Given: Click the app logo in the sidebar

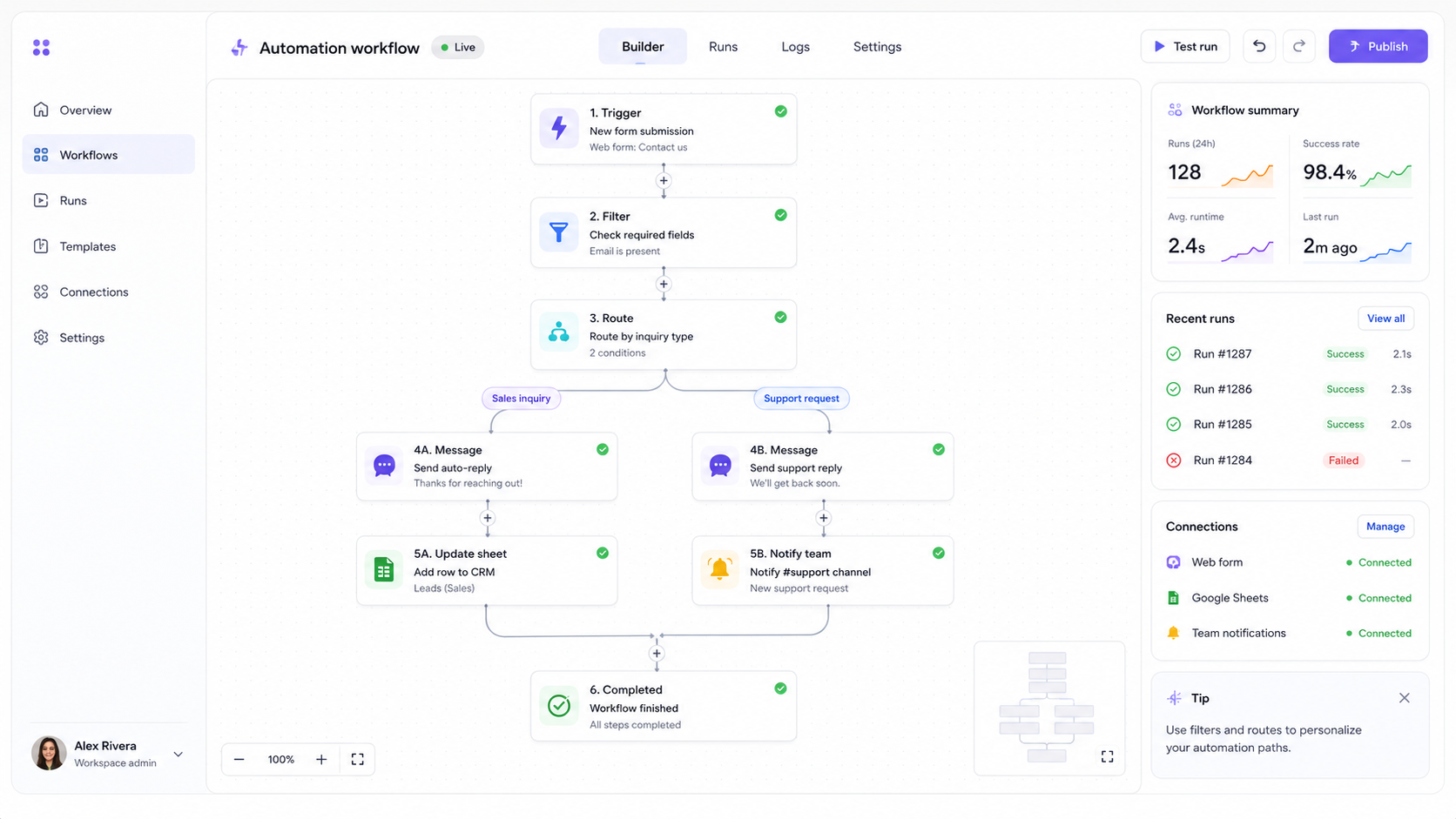Looking at the screenshot, I should point(41,47).
